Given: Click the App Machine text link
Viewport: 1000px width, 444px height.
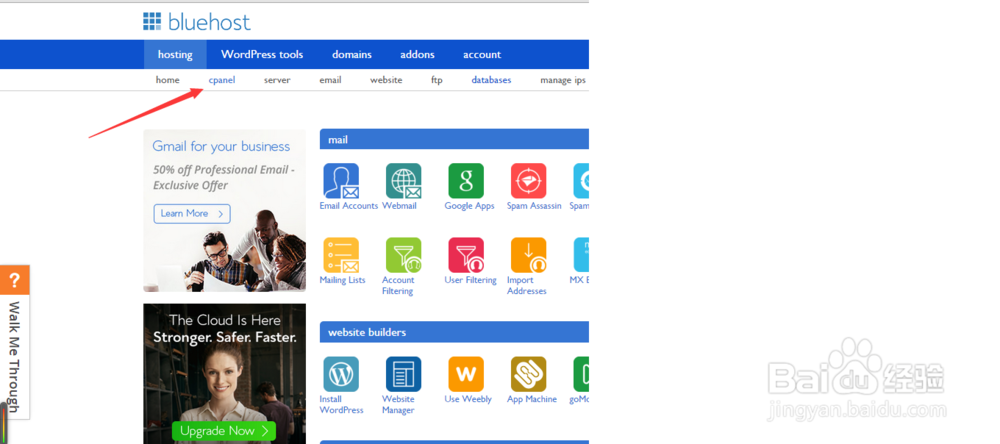Looking at the screenshot, I should click(x=532, y=399).
